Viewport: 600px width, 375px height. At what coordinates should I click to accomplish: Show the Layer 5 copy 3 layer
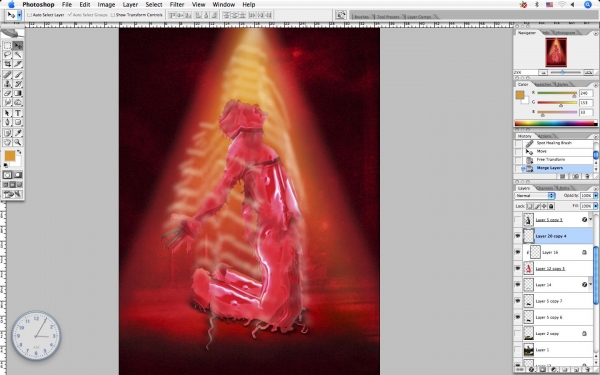tap(518, 220)
